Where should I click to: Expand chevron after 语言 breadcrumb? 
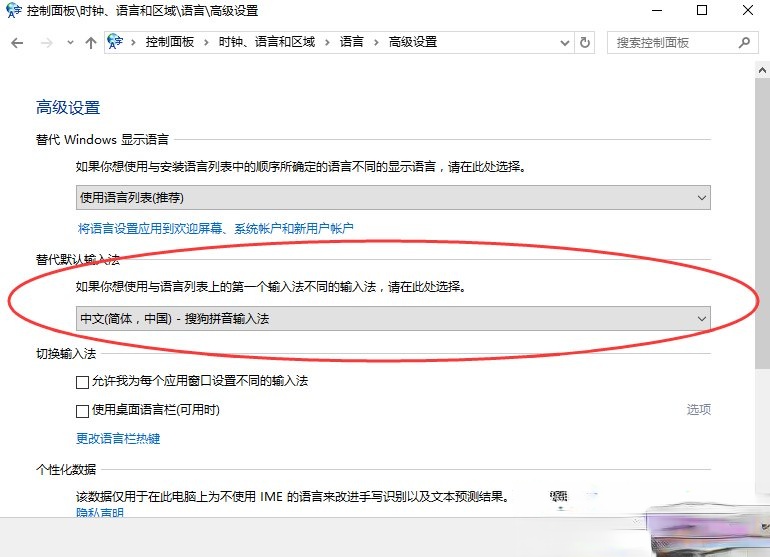point(376,43)
